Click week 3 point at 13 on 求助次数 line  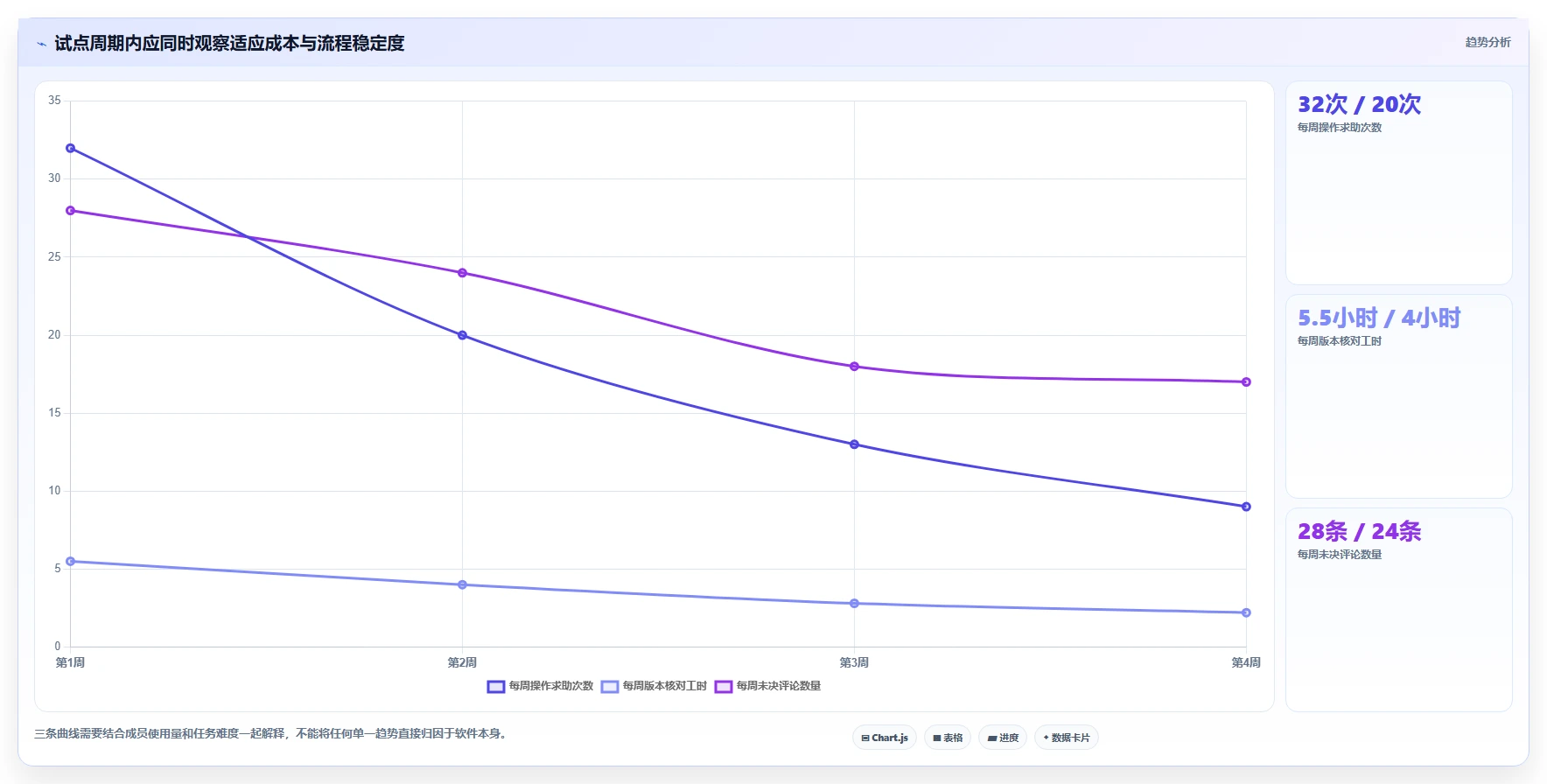pos(855,444)
